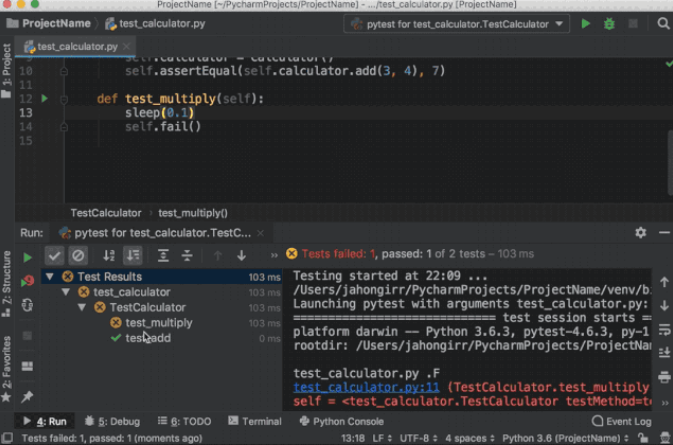Click the test_multiply() breadcrumb
The height and width of the screenshot is (445, 673).
(x=193, y=213)
